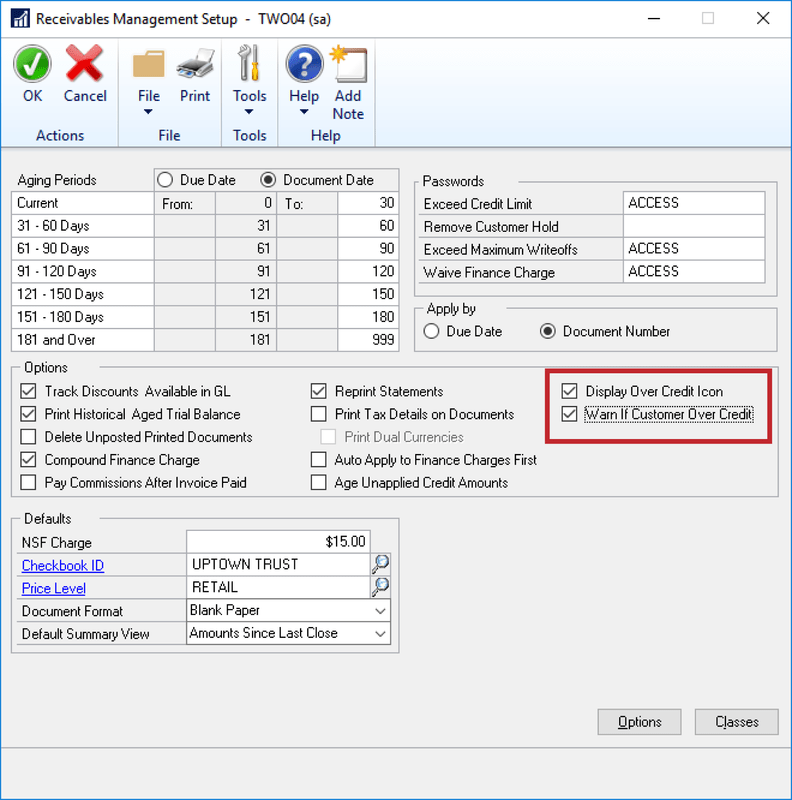Click the Options button at bottom
Image resolution: width=792 pixels, height=800 pixels.
[x=639, y=722]
